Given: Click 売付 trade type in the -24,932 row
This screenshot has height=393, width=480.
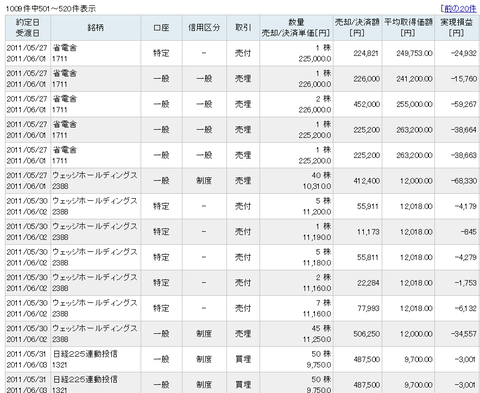Looking at the screenshot, I should click(x=243, y=53).
